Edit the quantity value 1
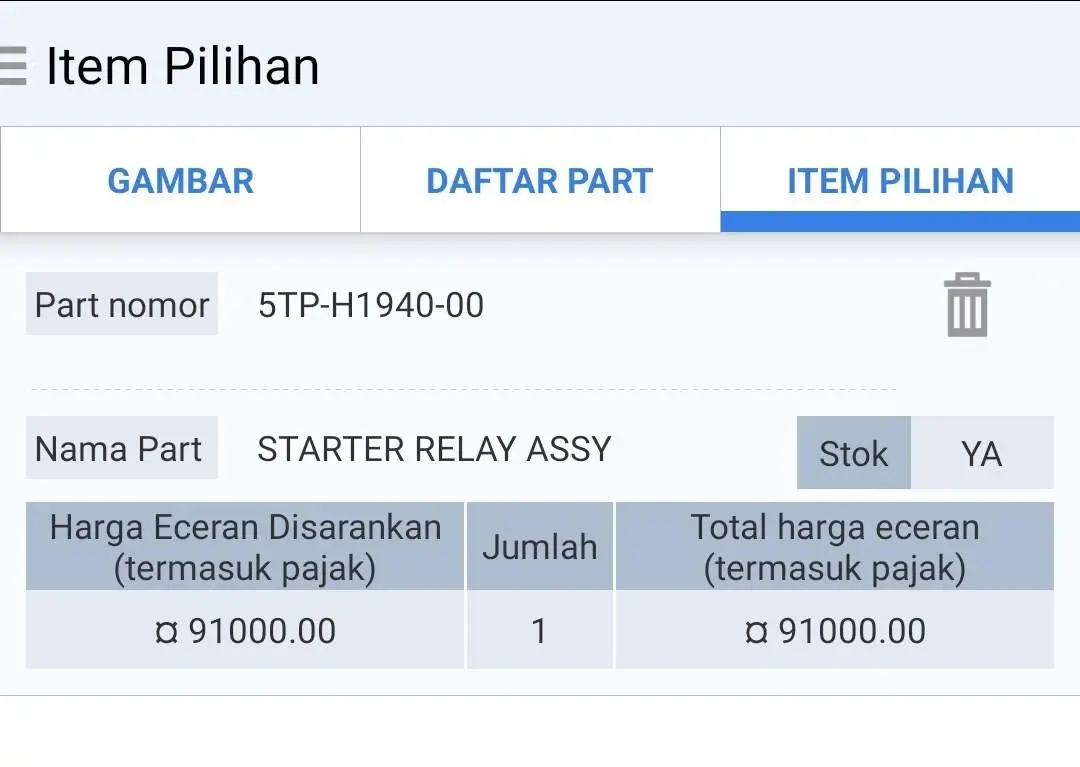This screenshot has height=767, width=1080. [540, 630]
